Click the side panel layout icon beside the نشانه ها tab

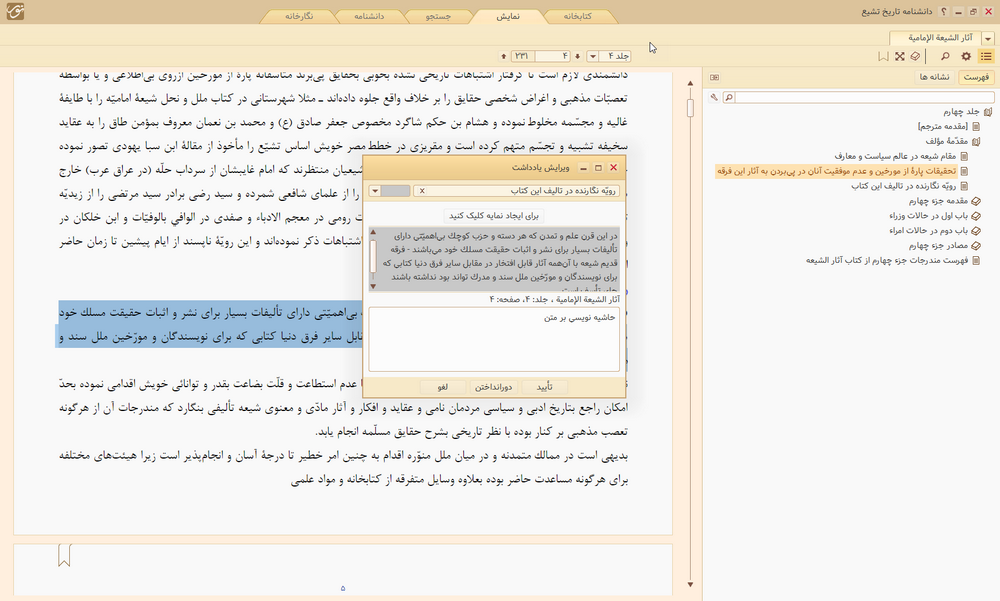[714, 77]
